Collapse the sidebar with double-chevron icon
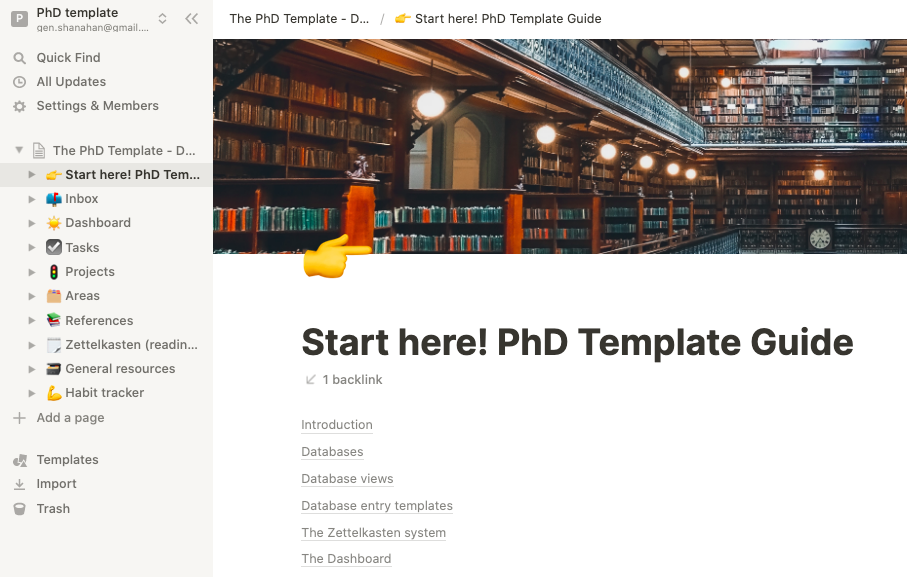This screenshot has width=907, height=577. click(x=191, y=19)
